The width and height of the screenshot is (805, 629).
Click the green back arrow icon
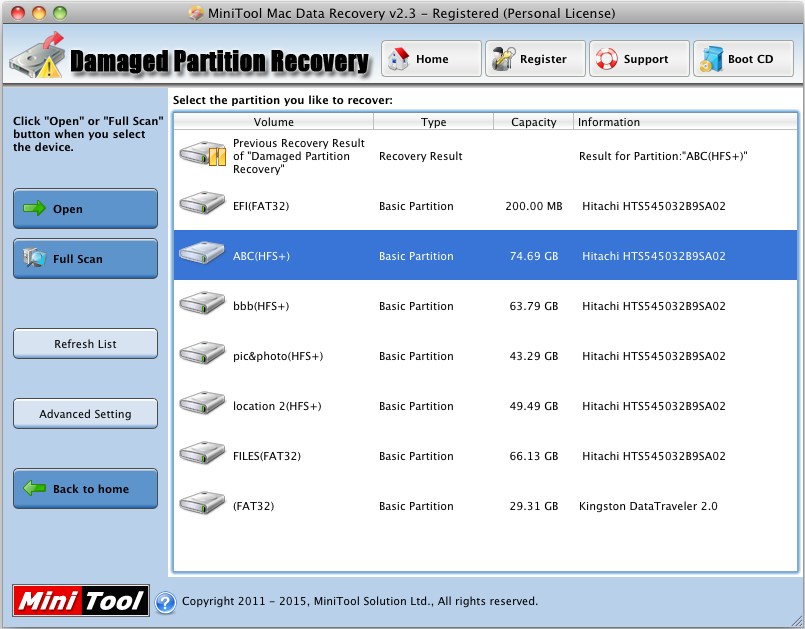[34, 488]
